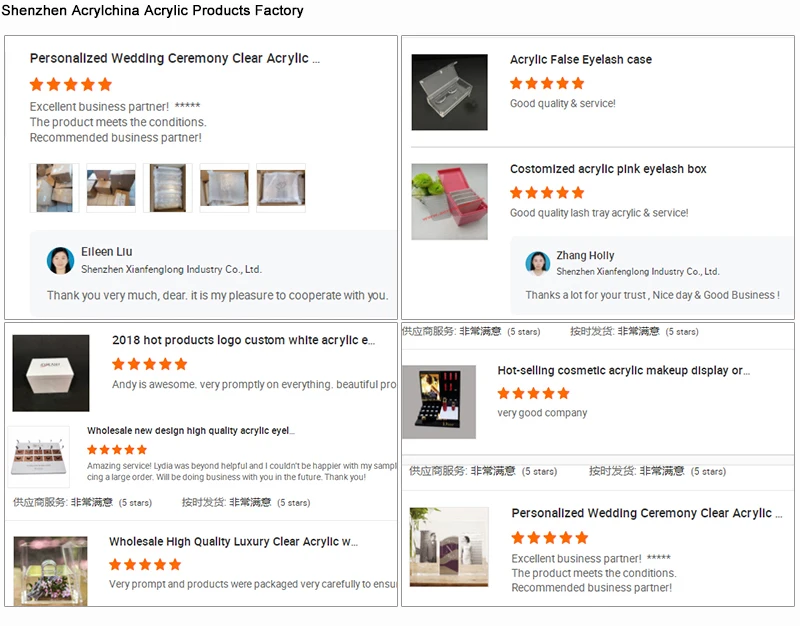Open "Hot-selling cosmetic acrylic makeup display" link
The height and width of the screenshot is (626, 800).
623,370
